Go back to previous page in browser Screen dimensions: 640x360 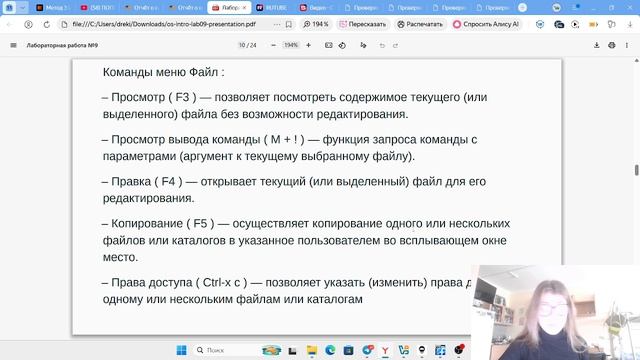(x=10, y=24)
